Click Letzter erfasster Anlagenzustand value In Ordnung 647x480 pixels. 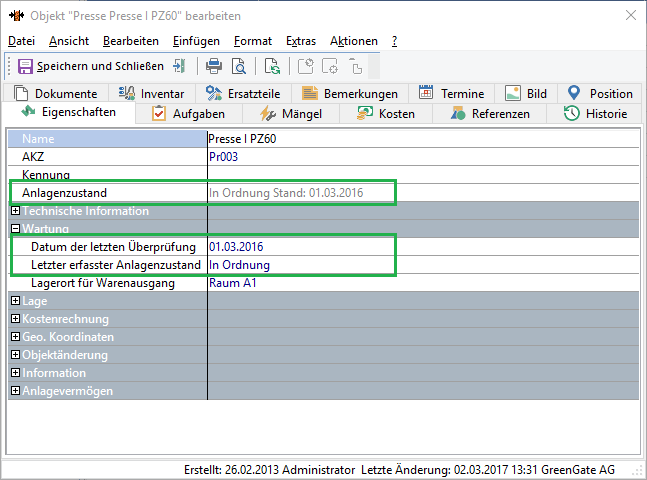click(239, 265)
